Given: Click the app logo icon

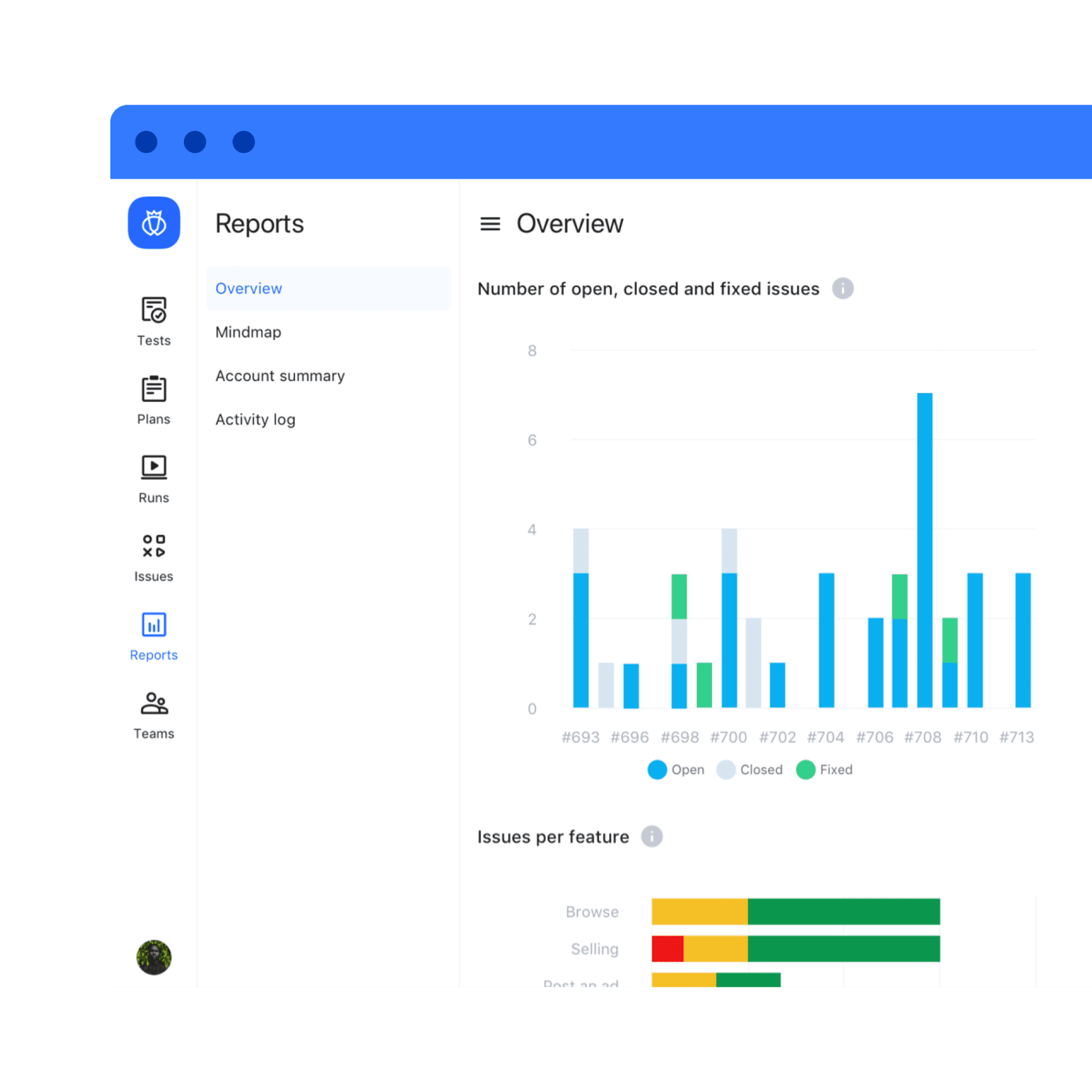Looking at the screenshot, I should (x=153, y=223).
